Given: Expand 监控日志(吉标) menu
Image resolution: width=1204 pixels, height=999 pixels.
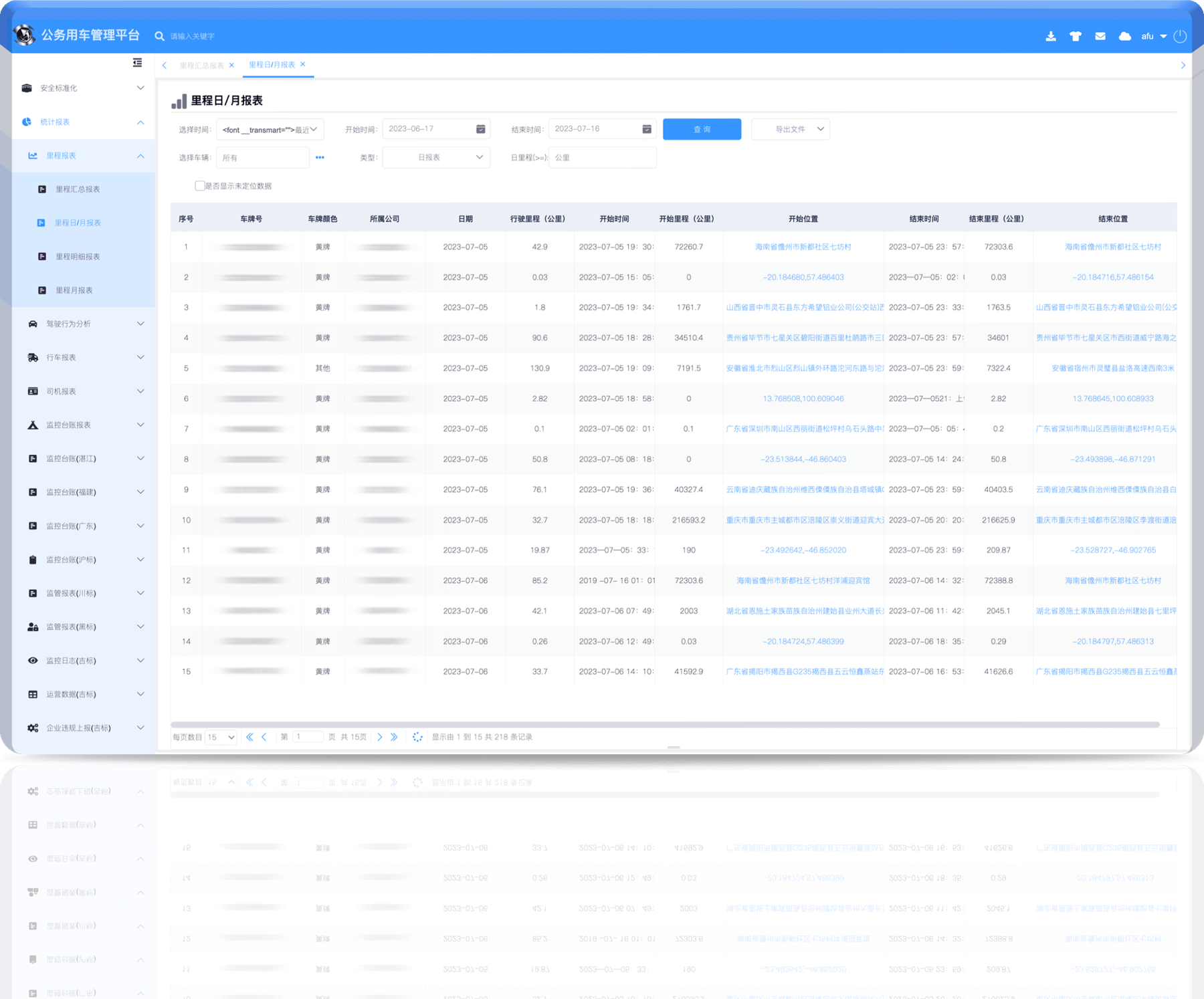Looking at the screenshot, I should click(x=84, y=661).
